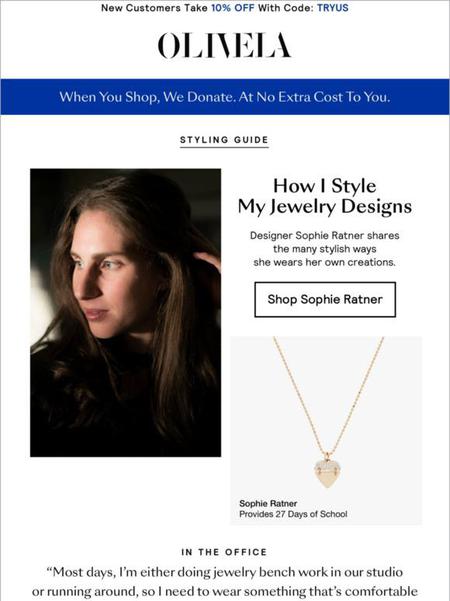Open the designer portrait photo

coord(126,312)
